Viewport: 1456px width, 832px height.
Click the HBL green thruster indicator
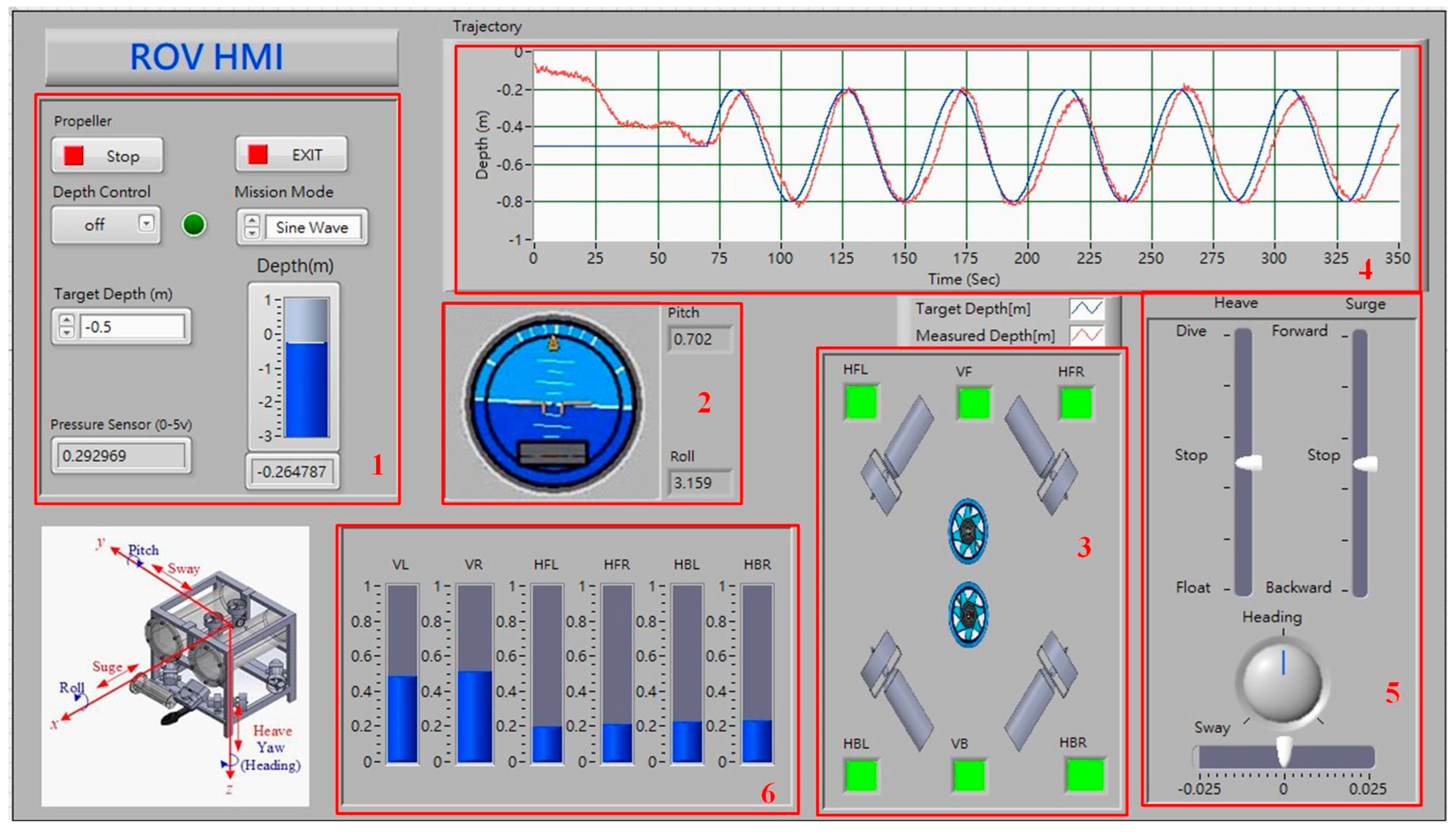pyautogui.click(x=860, y=776)
